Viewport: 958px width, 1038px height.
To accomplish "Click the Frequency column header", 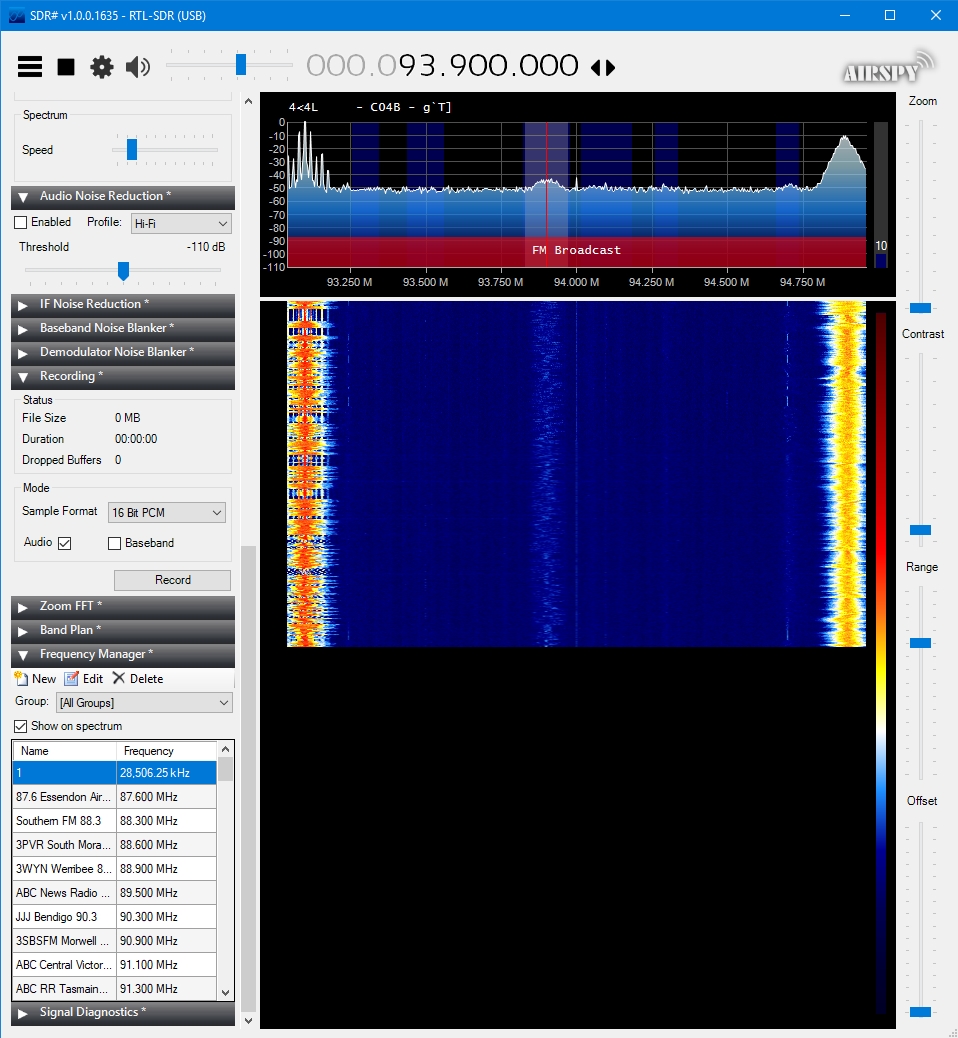I will point(167,751).
